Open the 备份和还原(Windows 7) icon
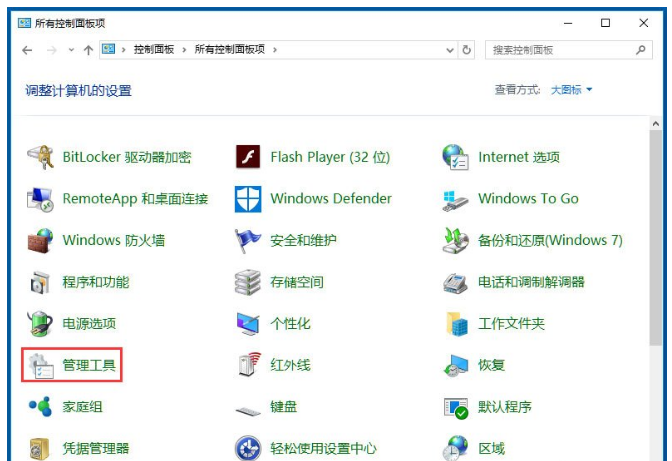This screenshot has width=672, height=461. coord(455,241)
